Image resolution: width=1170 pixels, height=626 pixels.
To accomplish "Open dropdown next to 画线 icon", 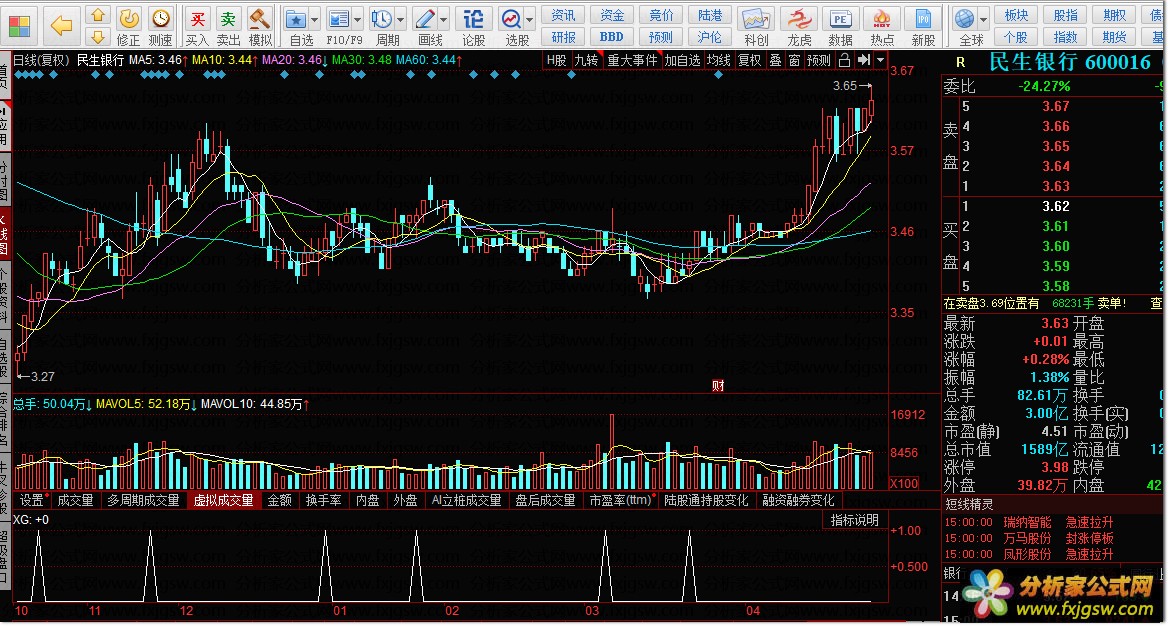I will coord(445,19).
